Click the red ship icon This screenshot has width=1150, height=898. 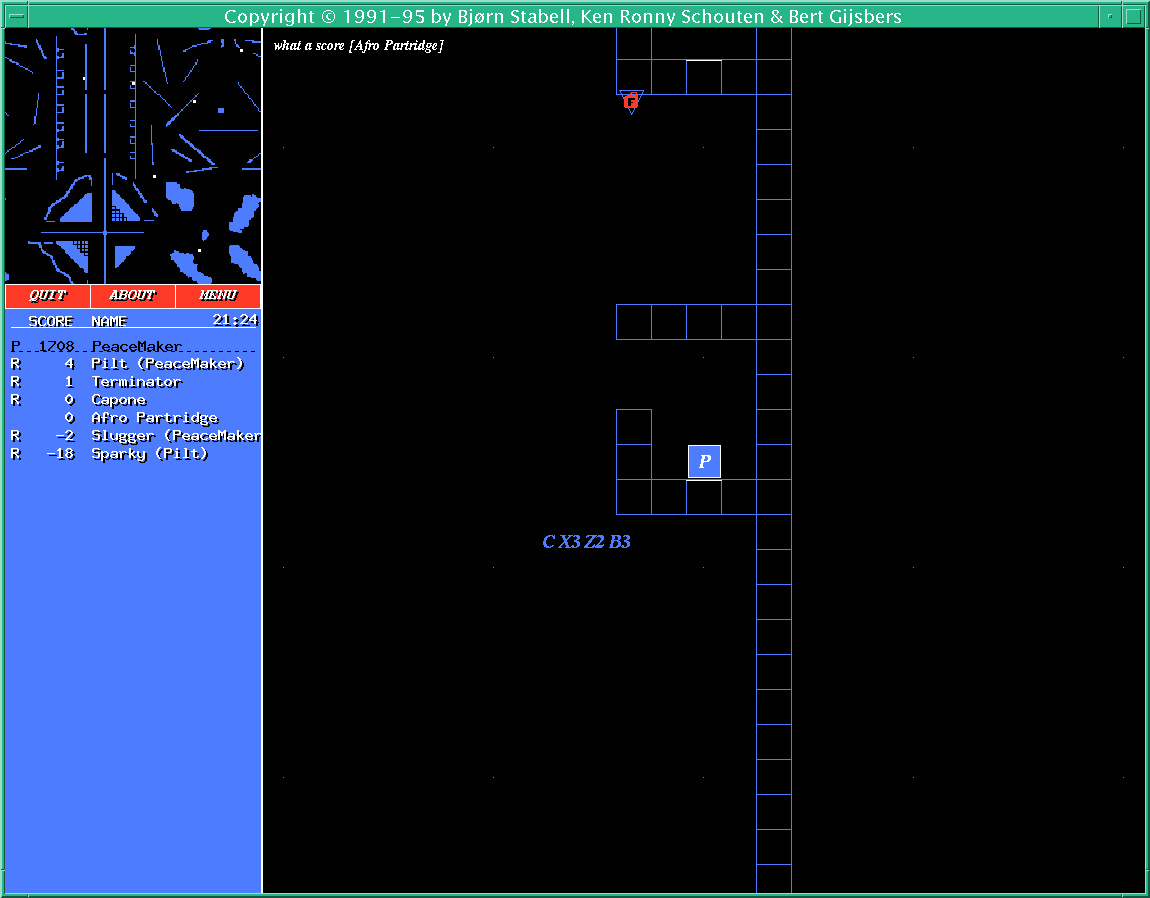pyautogui.click(x=631, y=100)
